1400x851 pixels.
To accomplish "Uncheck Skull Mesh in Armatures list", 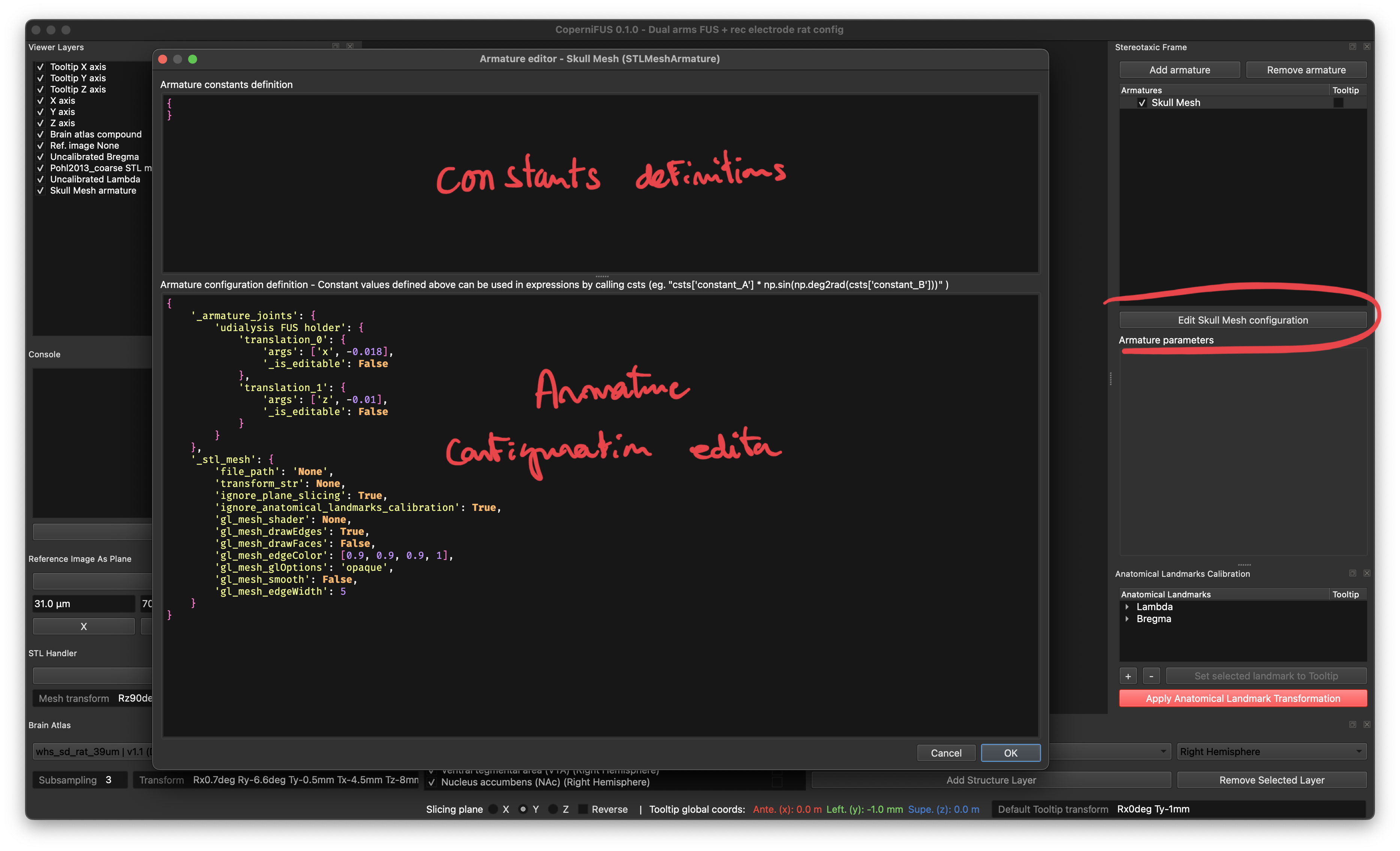I will [x=1142, y=103].
